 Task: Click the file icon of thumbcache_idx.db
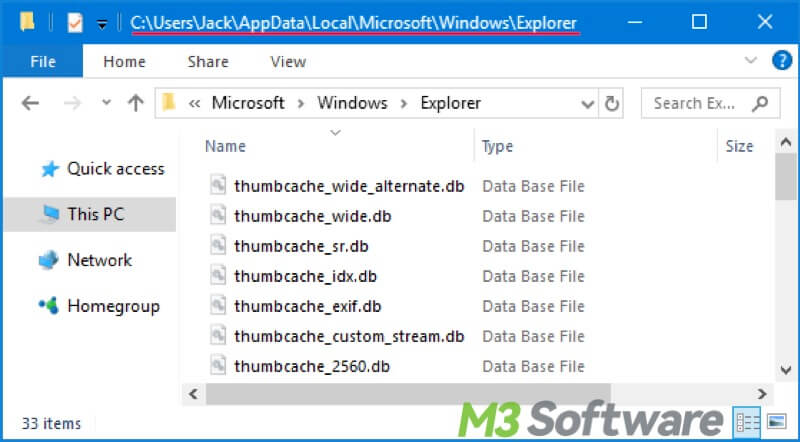coord(218,275)
